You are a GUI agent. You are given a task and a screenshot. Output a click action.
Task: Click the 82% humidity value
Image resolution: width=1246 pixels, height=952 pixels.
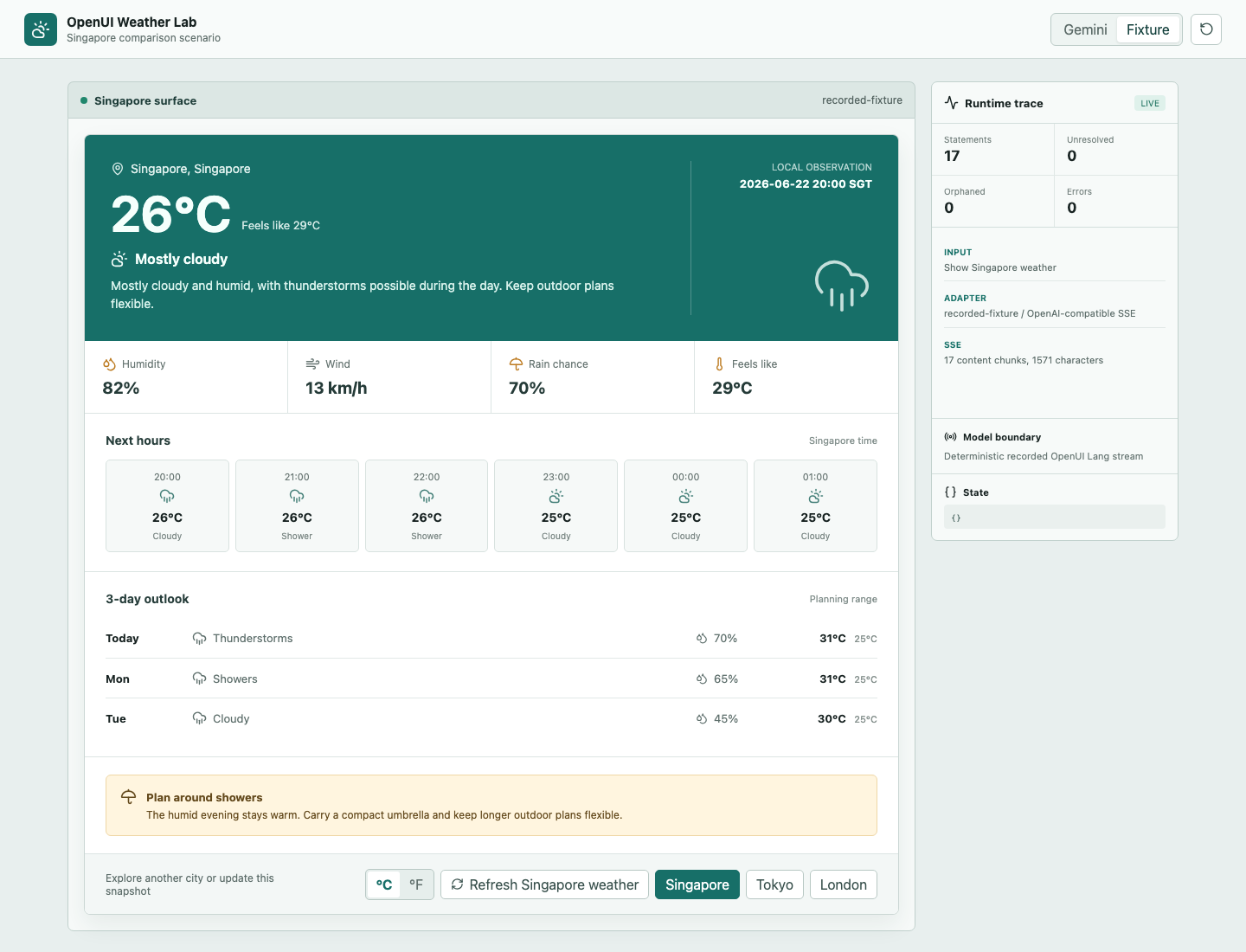[x=121, y=388]
